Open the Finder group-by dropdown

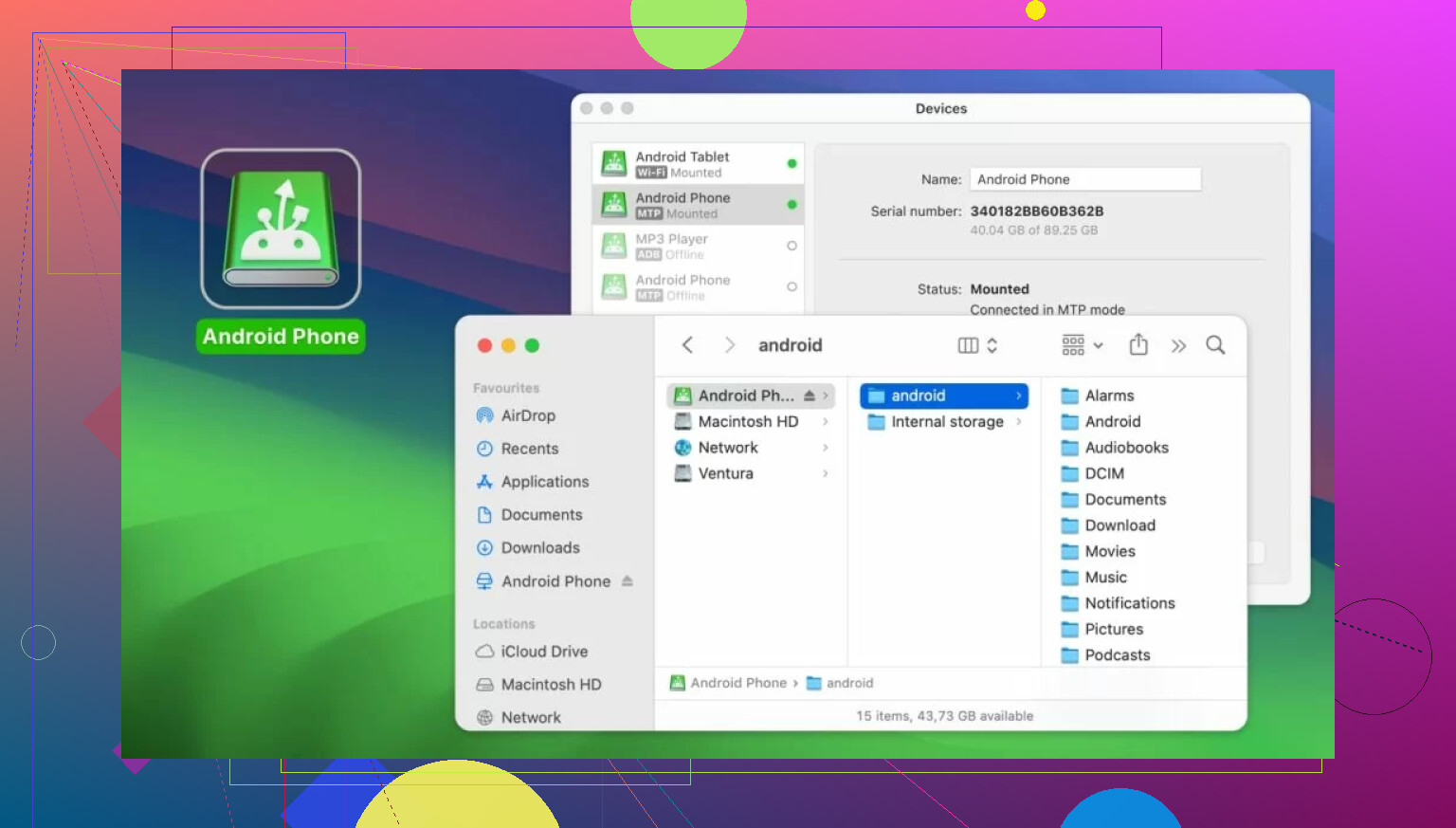pyautogui.click(x=1083, y=345)
